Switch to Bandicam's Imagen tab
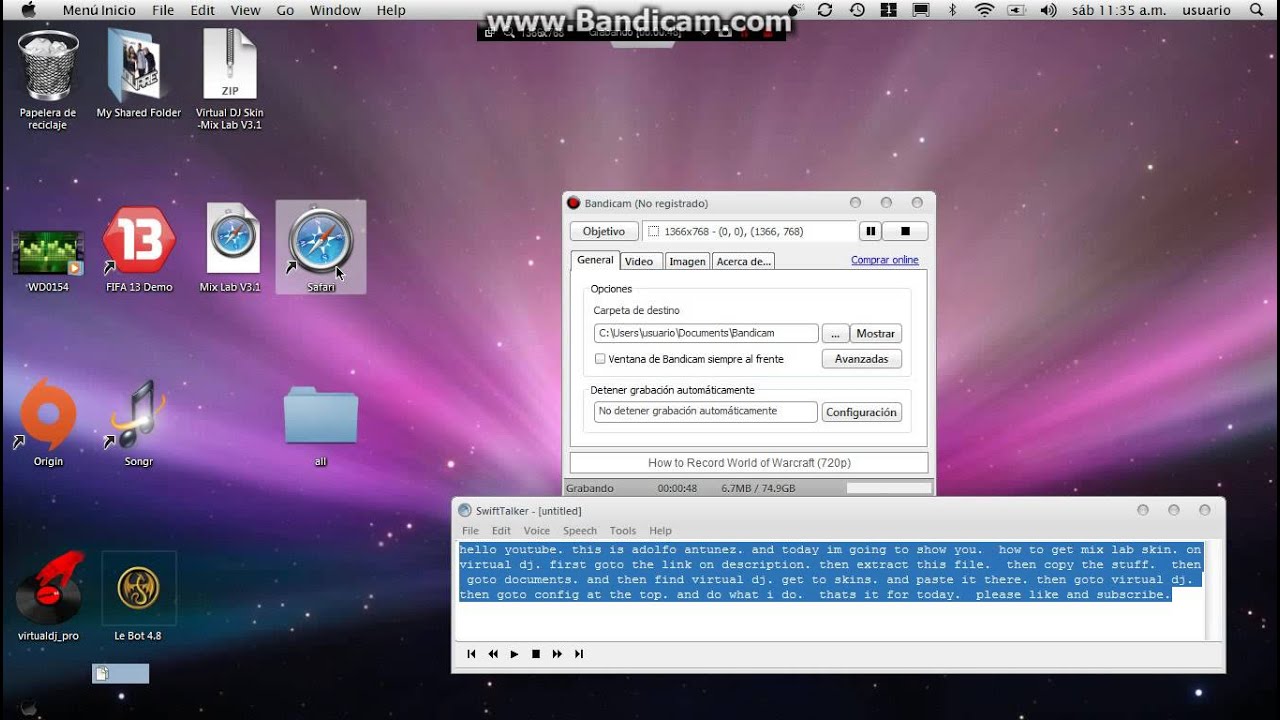Screen dimensions: 1280x720 click(x=687, y=261)
